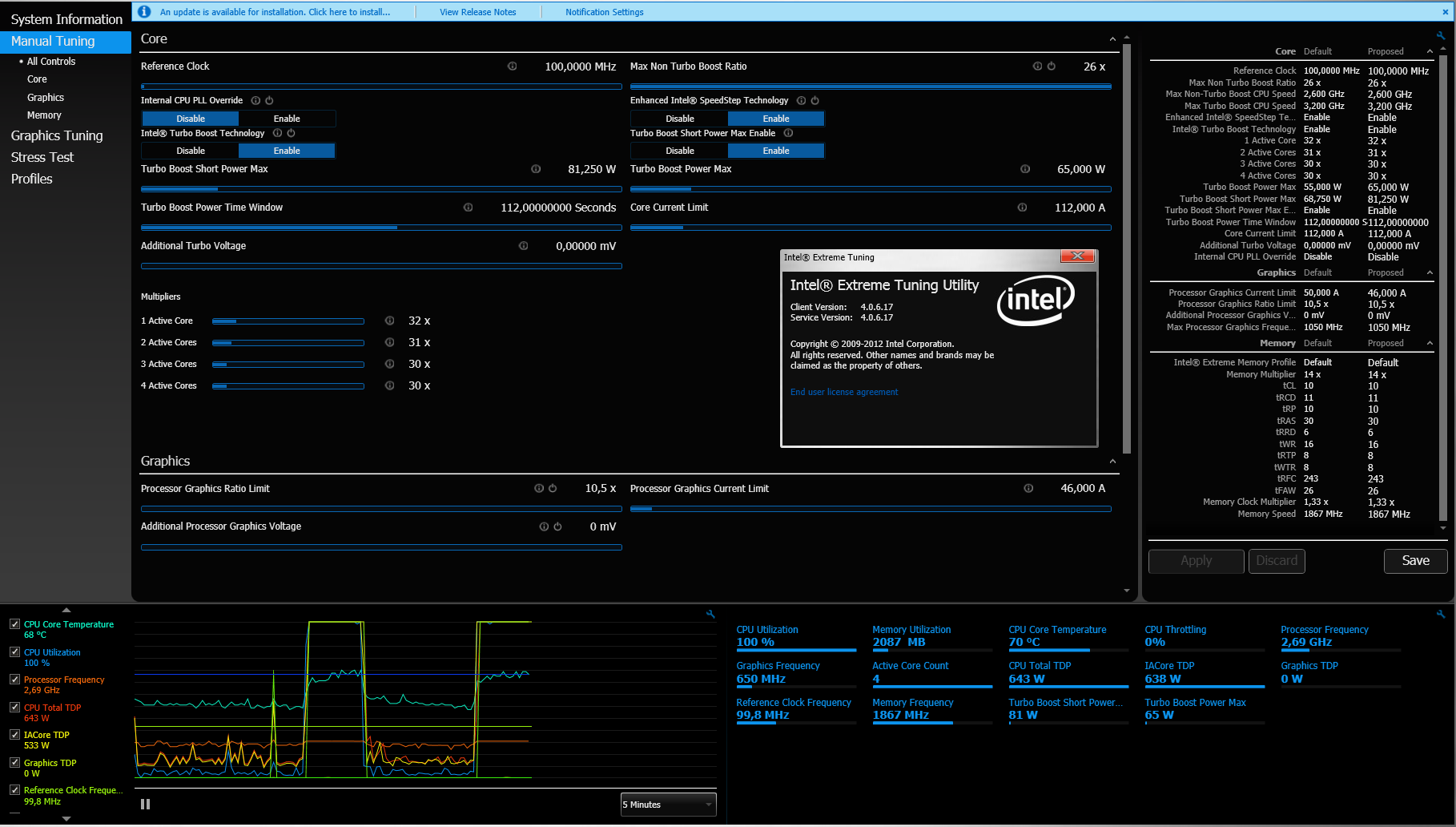Open graph settings wrench icon
Viewport: 1456px width, 827px height.
tap(710, 615)
